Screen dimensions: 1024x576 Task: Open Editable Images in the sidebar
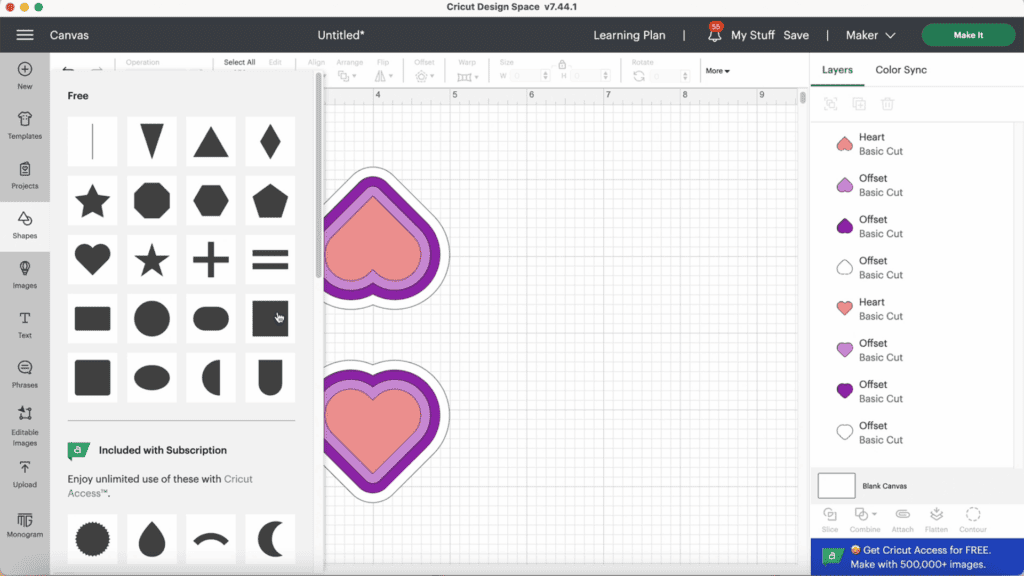tap(25, 425)
